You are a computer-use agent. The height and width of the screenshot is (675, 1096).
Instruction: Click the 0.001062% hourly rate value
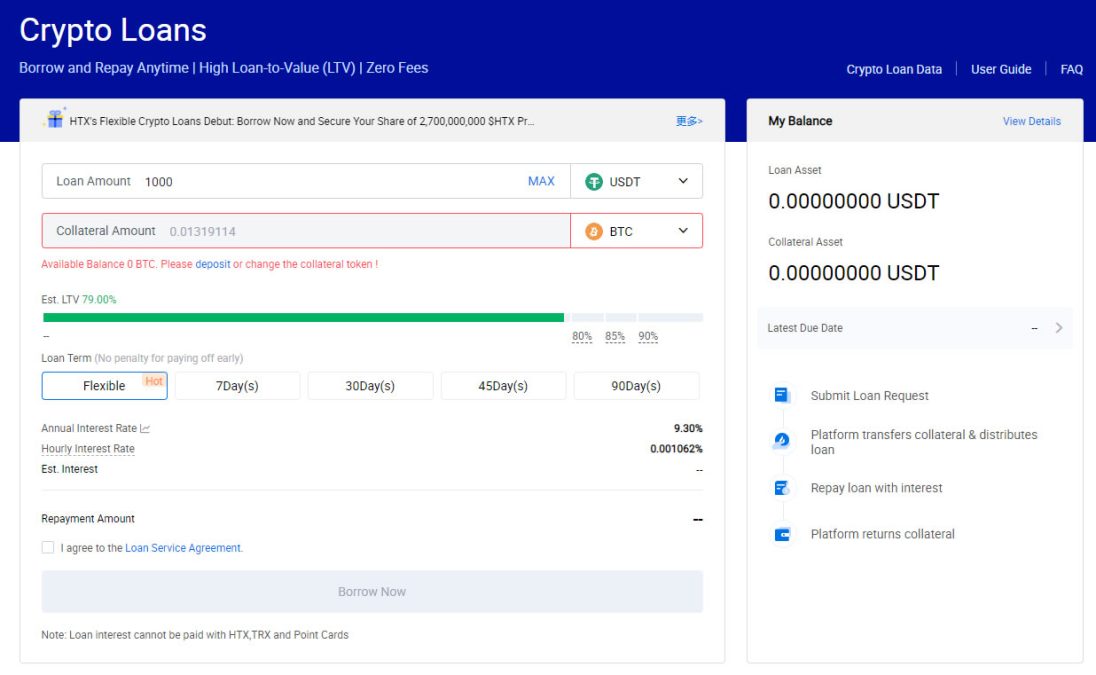point(676,449)
